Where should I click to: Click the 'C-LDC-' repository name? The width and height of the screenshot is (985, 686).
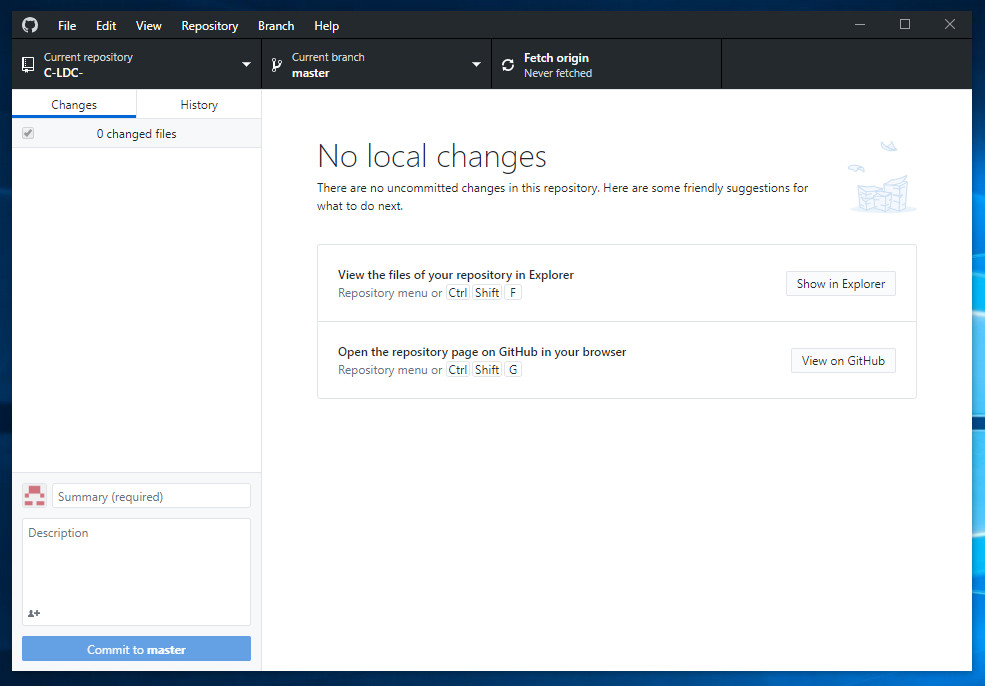pyautogui.click(x=63, y=73)
